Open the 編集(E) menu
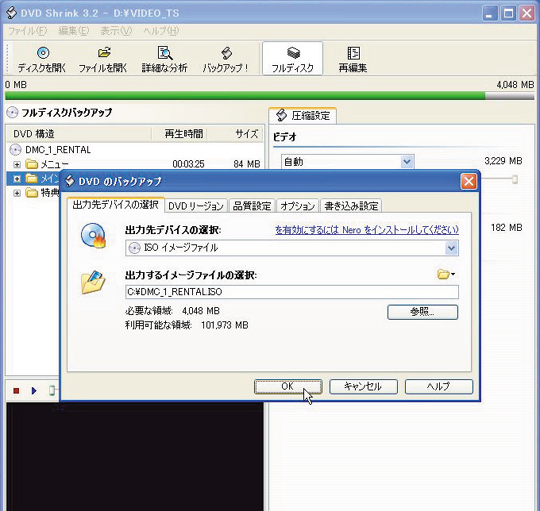 (74, 31)
